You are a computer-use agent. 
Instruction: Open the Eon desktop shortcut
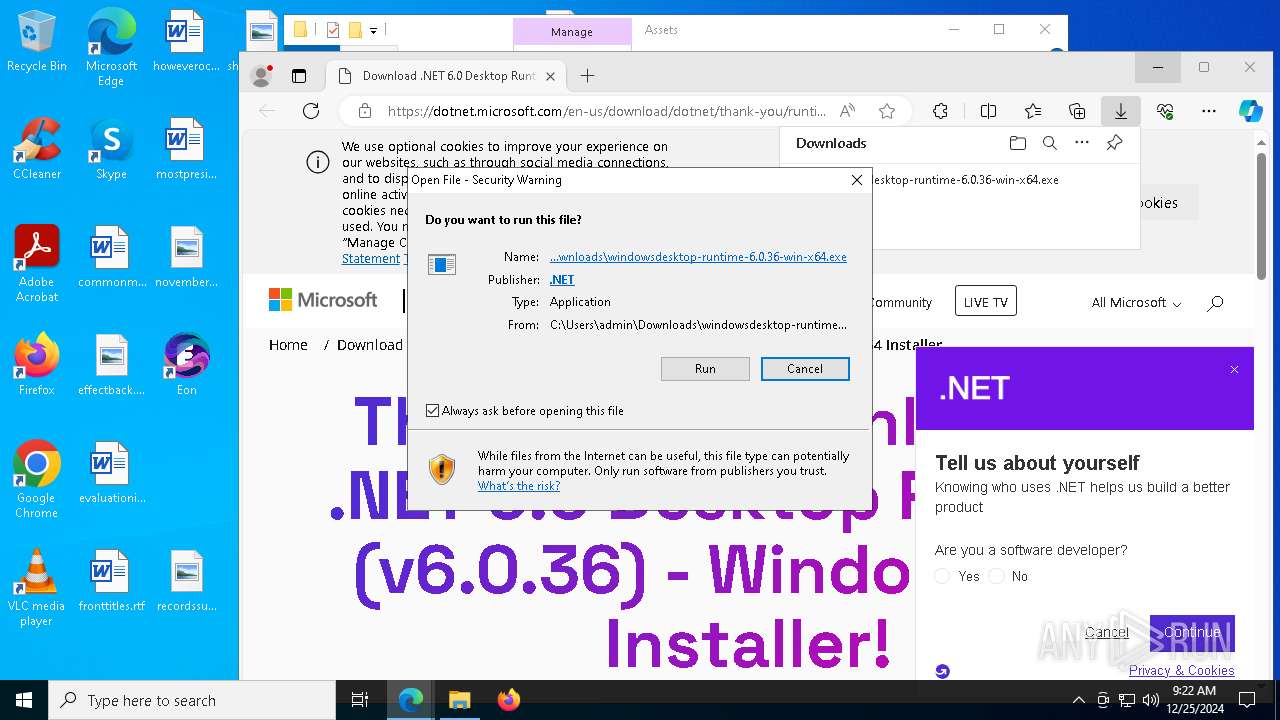[187, 365]
